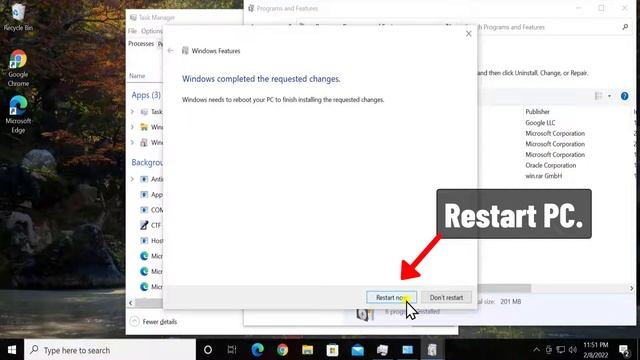Collapse details using the Fewer details arrow icon
Screen dimensions: 640x360
click(x=135, y=322)
